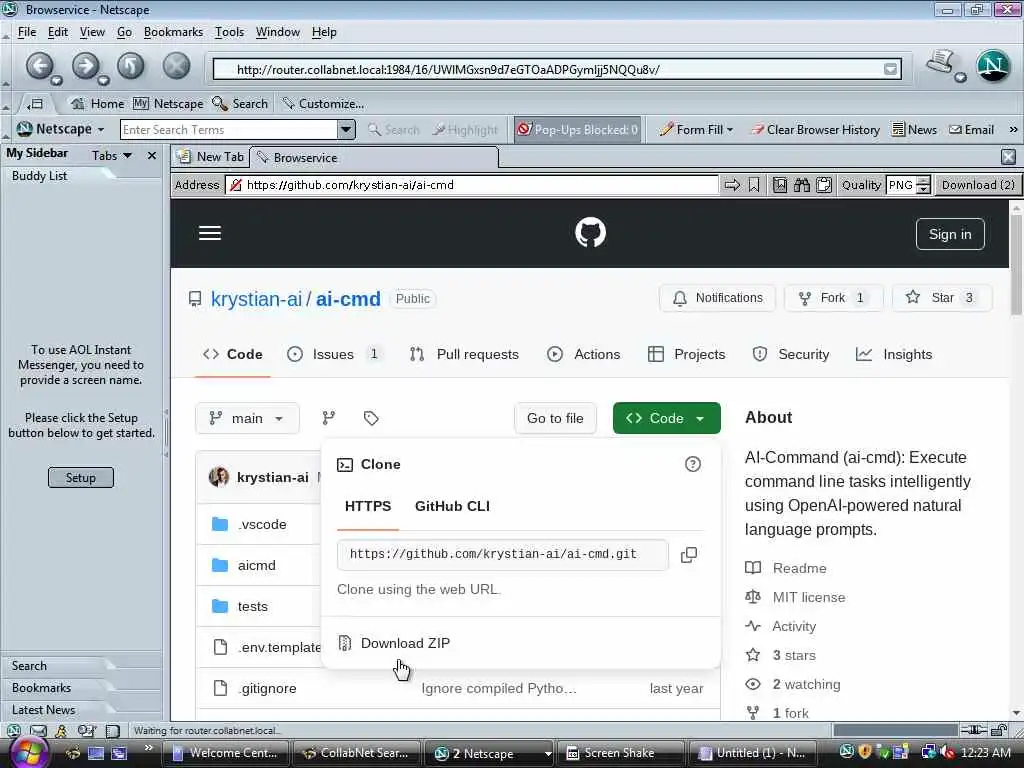
Task: Open the Issues repository tab
Action: pos(333,354)
